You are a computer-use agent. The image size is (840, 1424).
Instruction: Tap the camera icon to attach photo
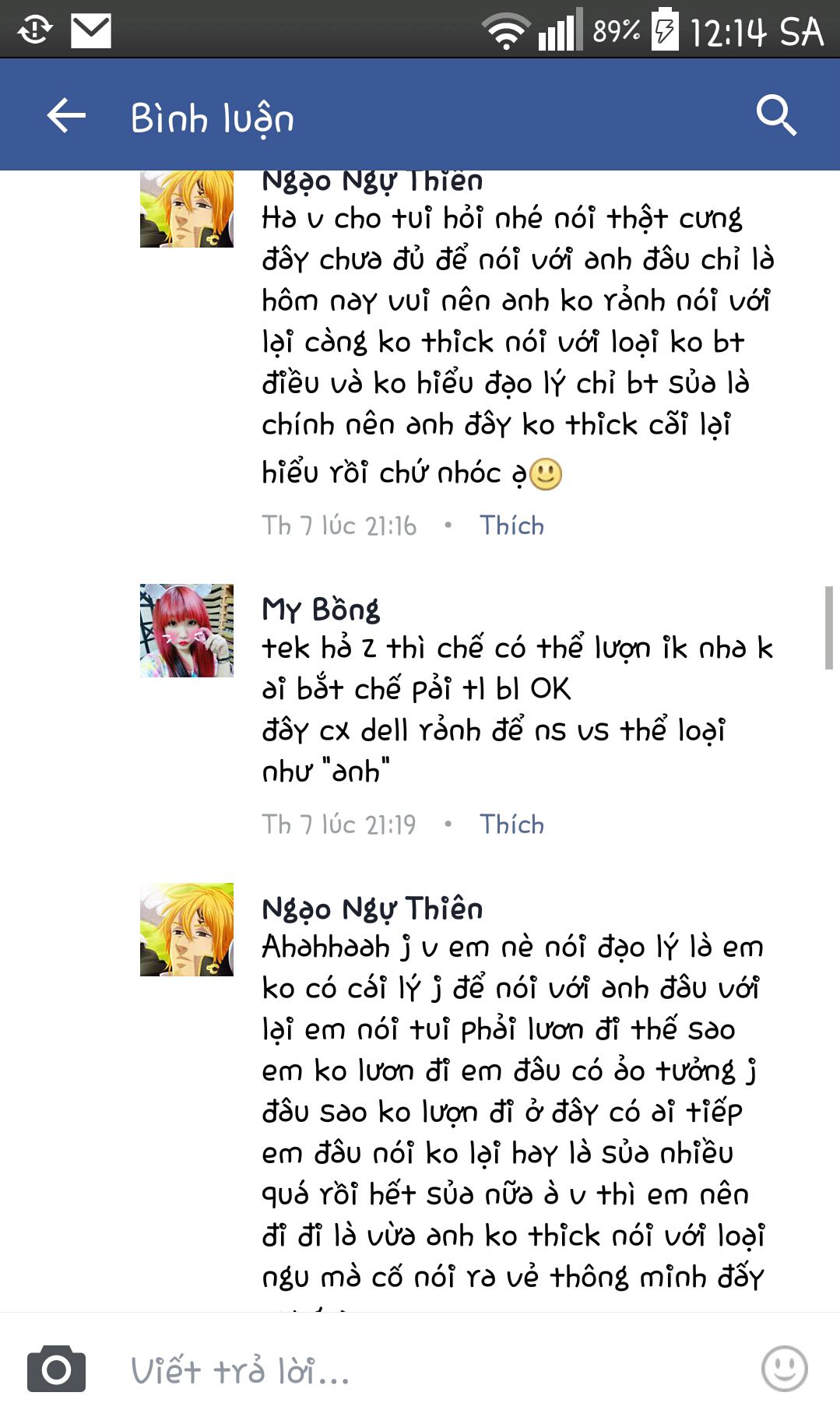point(56,1369)
